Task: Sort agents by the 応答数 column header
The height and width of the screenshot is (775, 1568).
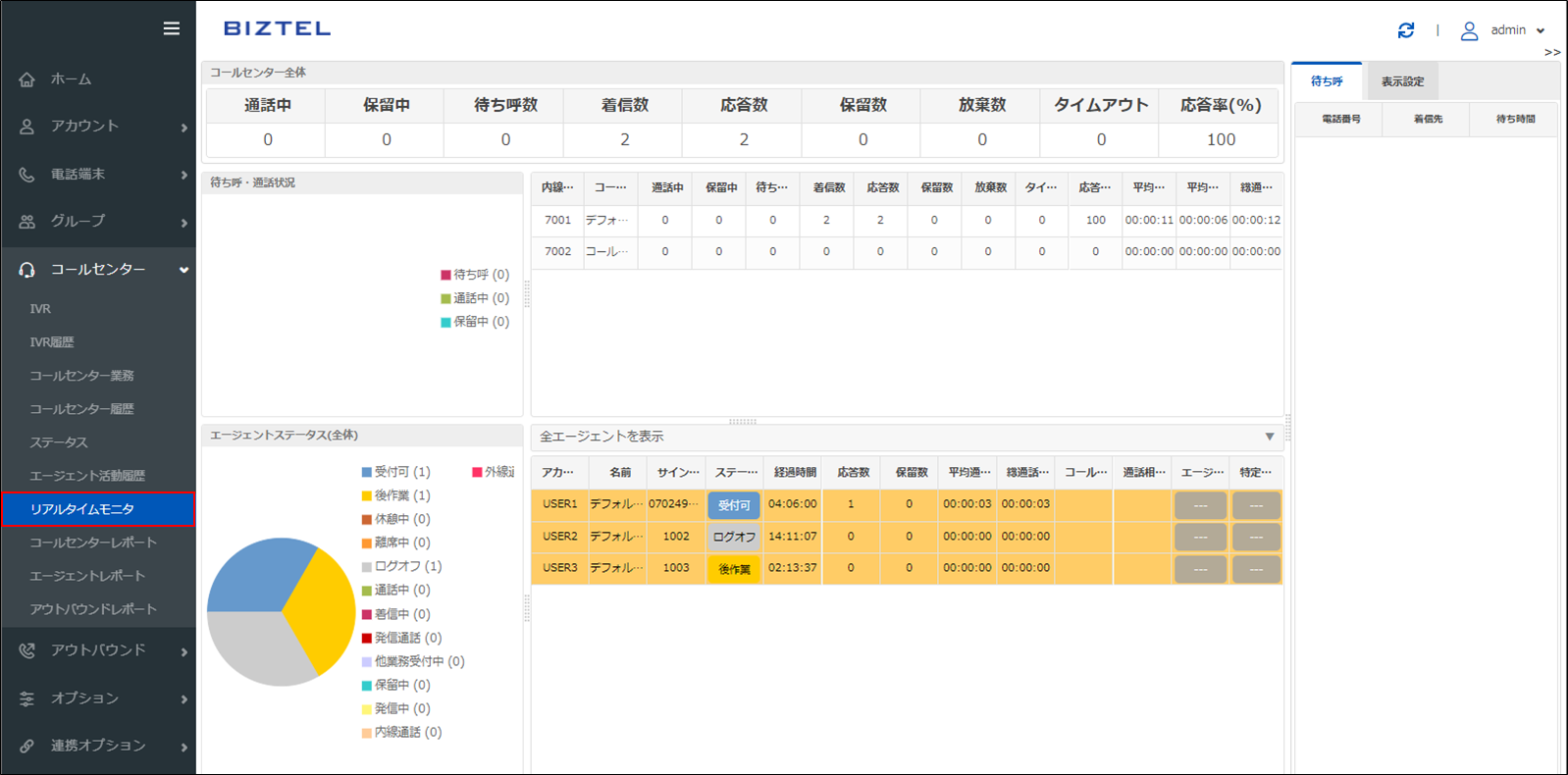Action: [x=853, y=472]
